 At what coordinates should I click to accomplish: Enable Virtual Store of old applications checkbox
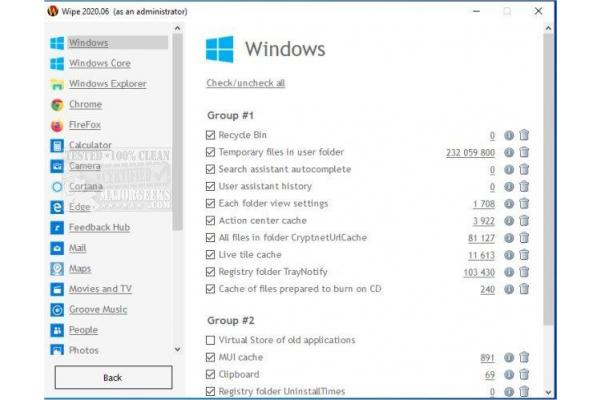tap(210, 340)
